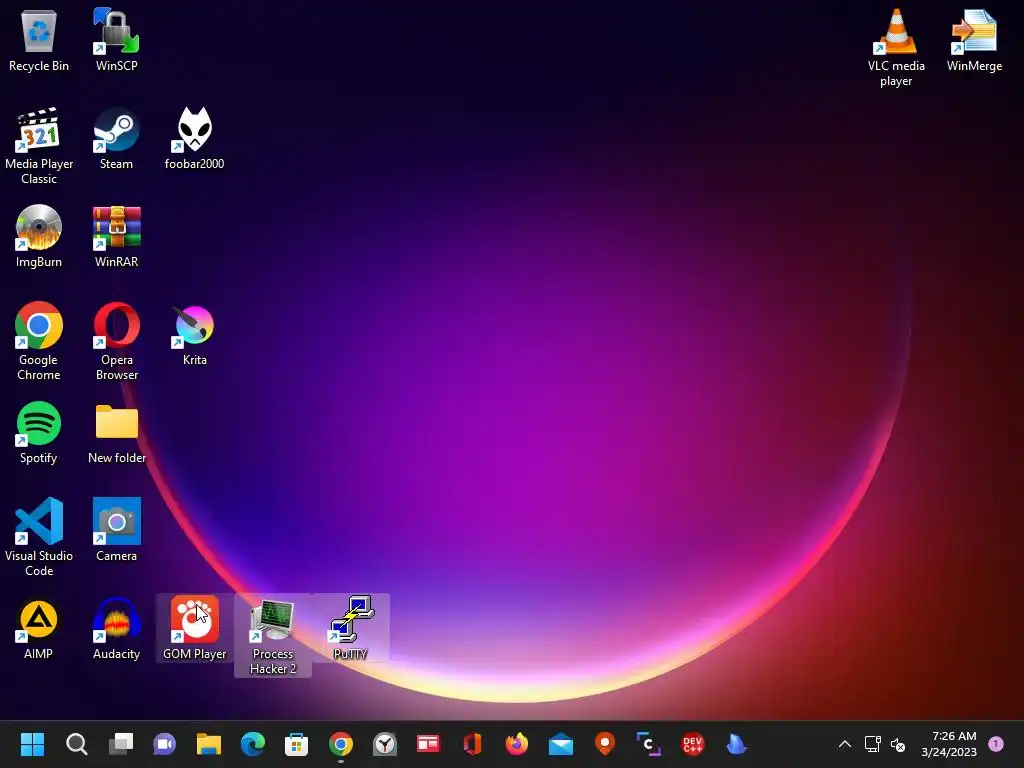Select the AIMP desktop icon

[39, 628]
